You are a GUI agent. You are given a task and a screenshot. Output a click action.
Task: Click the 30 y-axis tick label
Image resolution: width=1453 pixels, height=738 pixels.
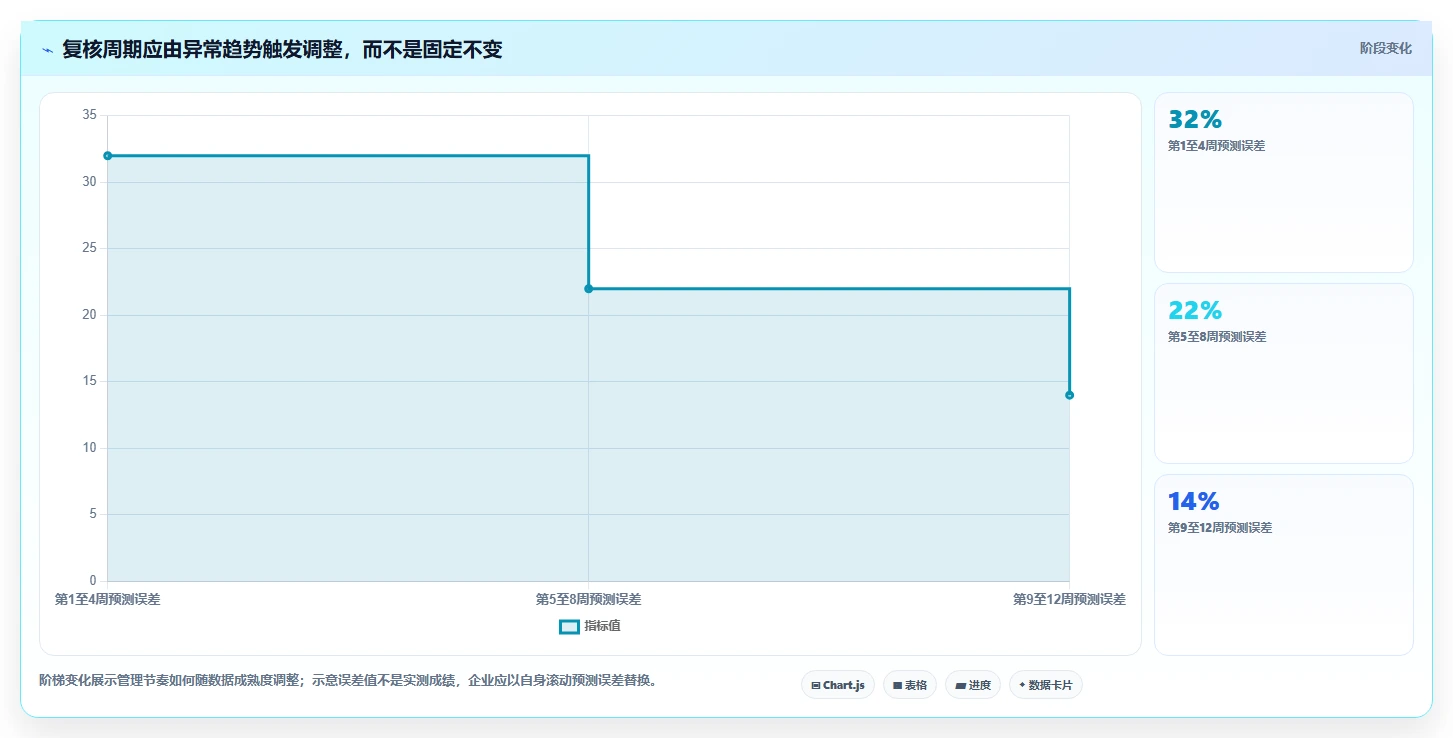89,182
